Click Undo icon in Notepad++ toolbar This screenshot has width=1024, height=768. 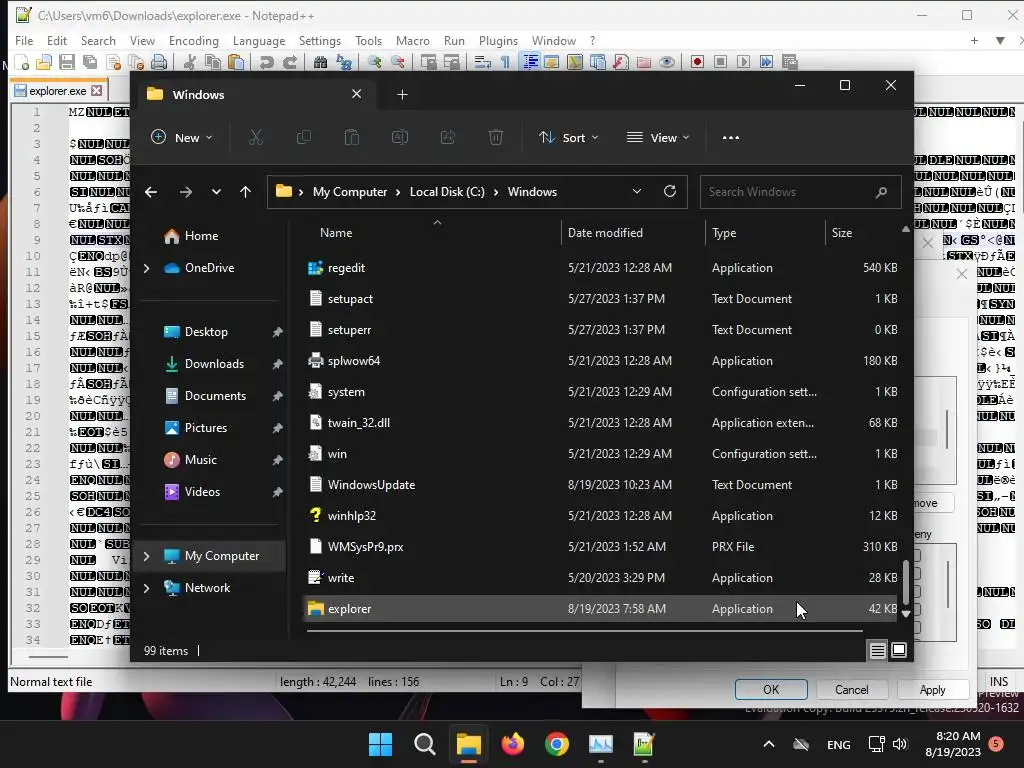[266, 62]
